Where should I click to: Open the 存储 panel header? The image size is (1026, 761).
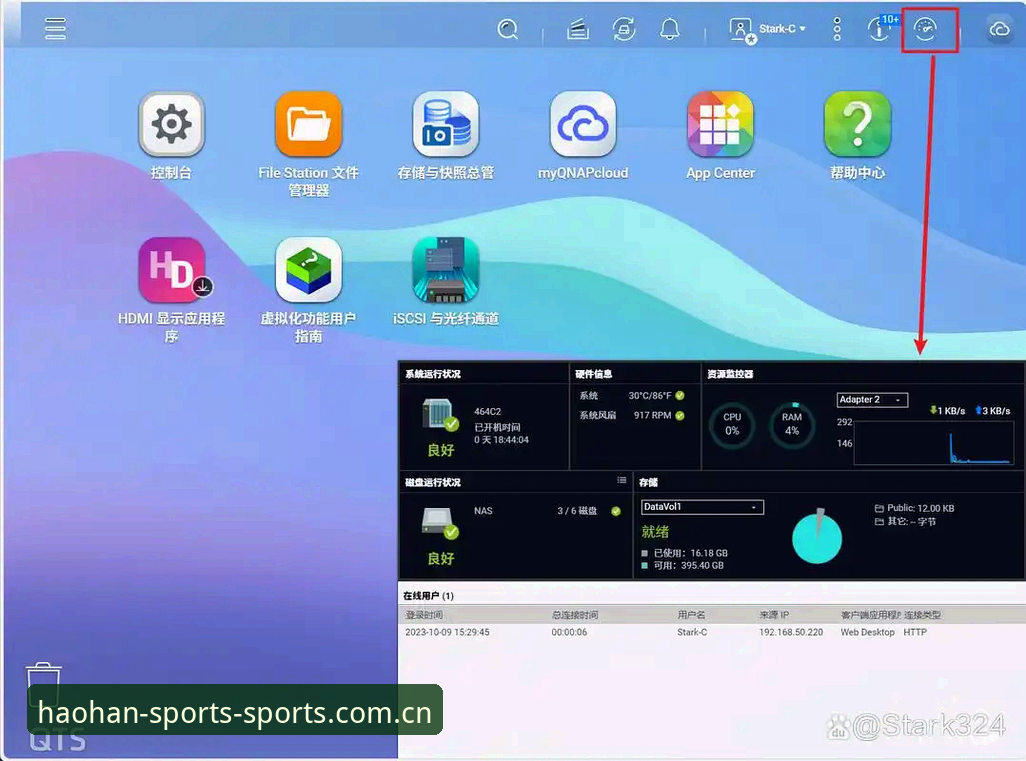(x=648, y=482)
